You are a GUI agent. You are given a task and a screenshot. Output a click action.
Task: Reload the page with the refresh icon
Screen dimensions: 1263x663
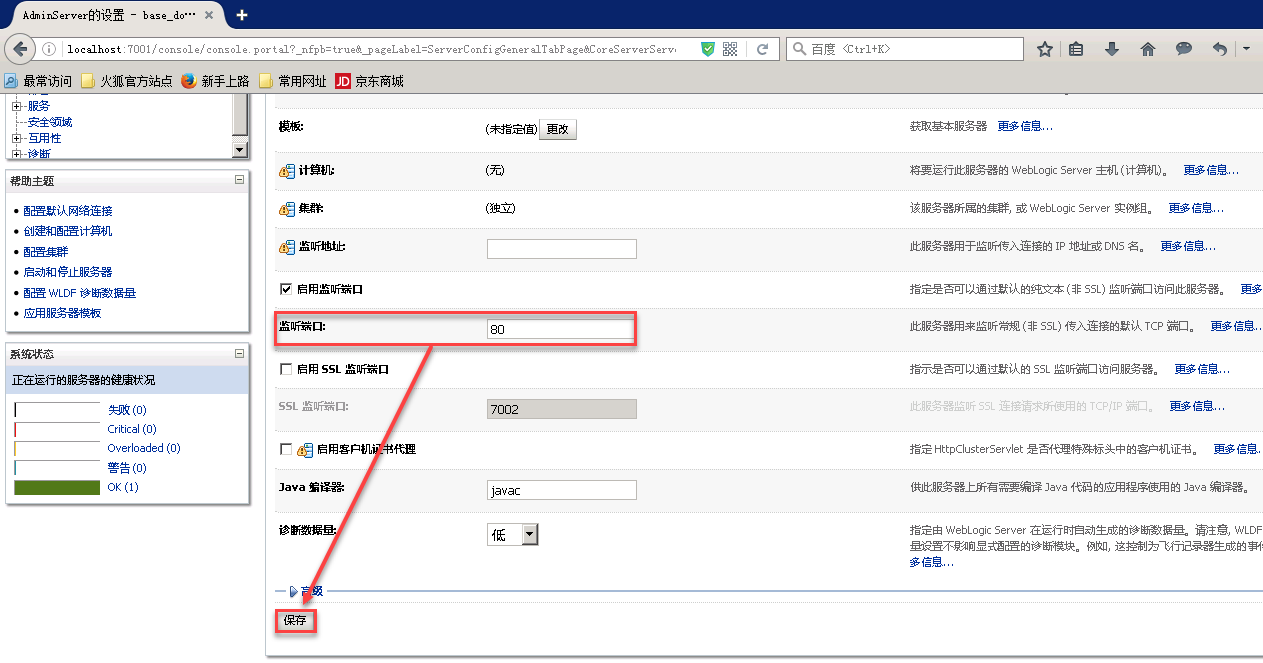[x=762, y=49]
